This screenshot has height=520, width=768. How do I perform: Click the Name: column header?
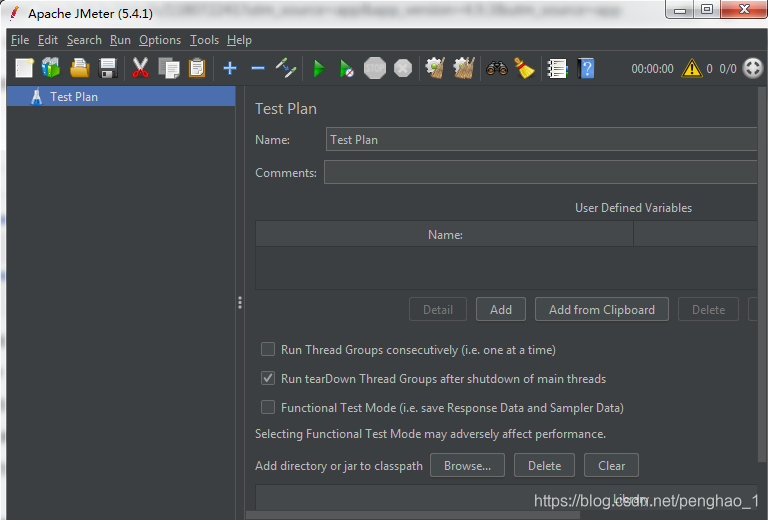coord(445,235)
